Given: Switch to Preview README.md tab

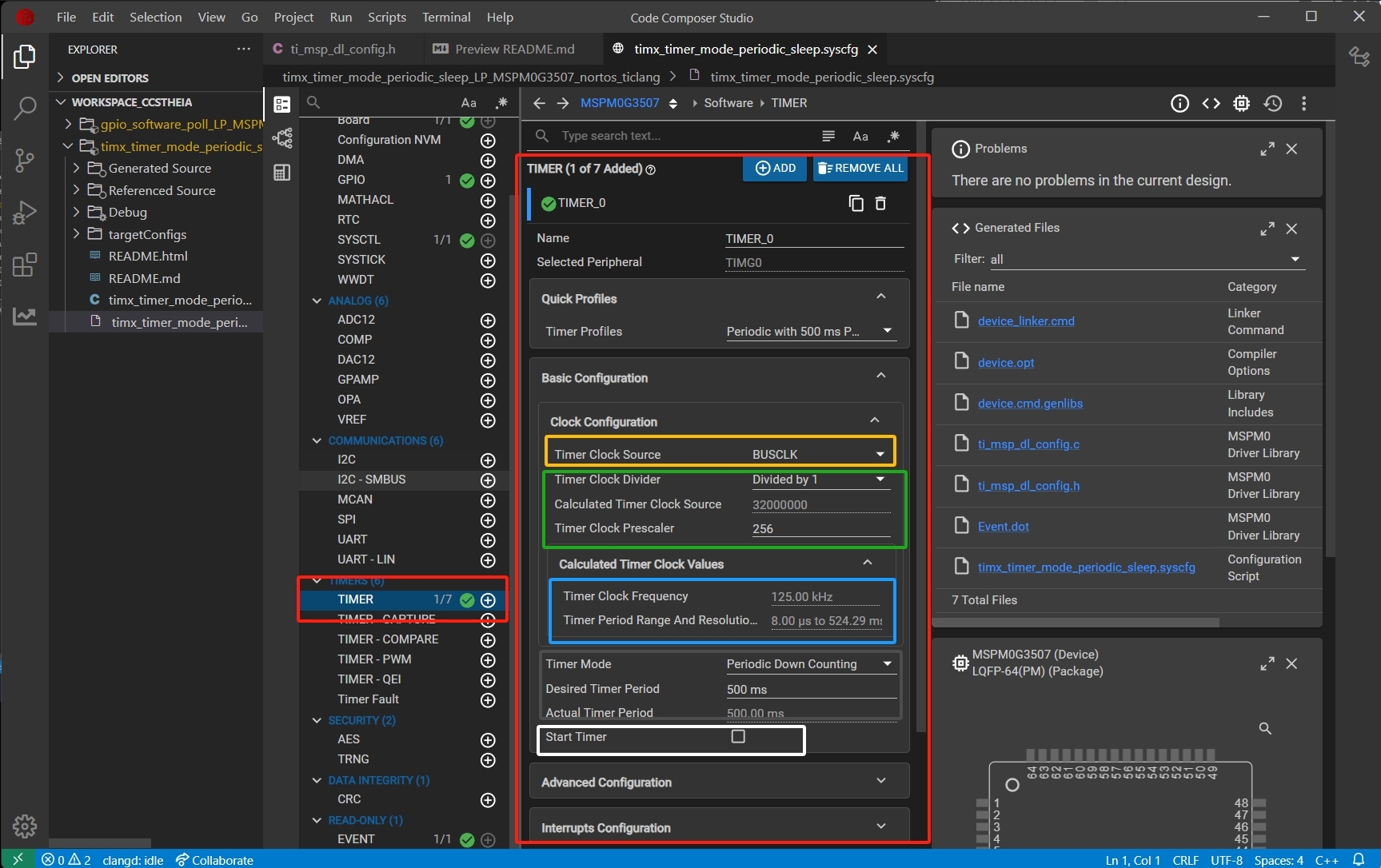Looking at the screenshot, I should tap(514, 49).
